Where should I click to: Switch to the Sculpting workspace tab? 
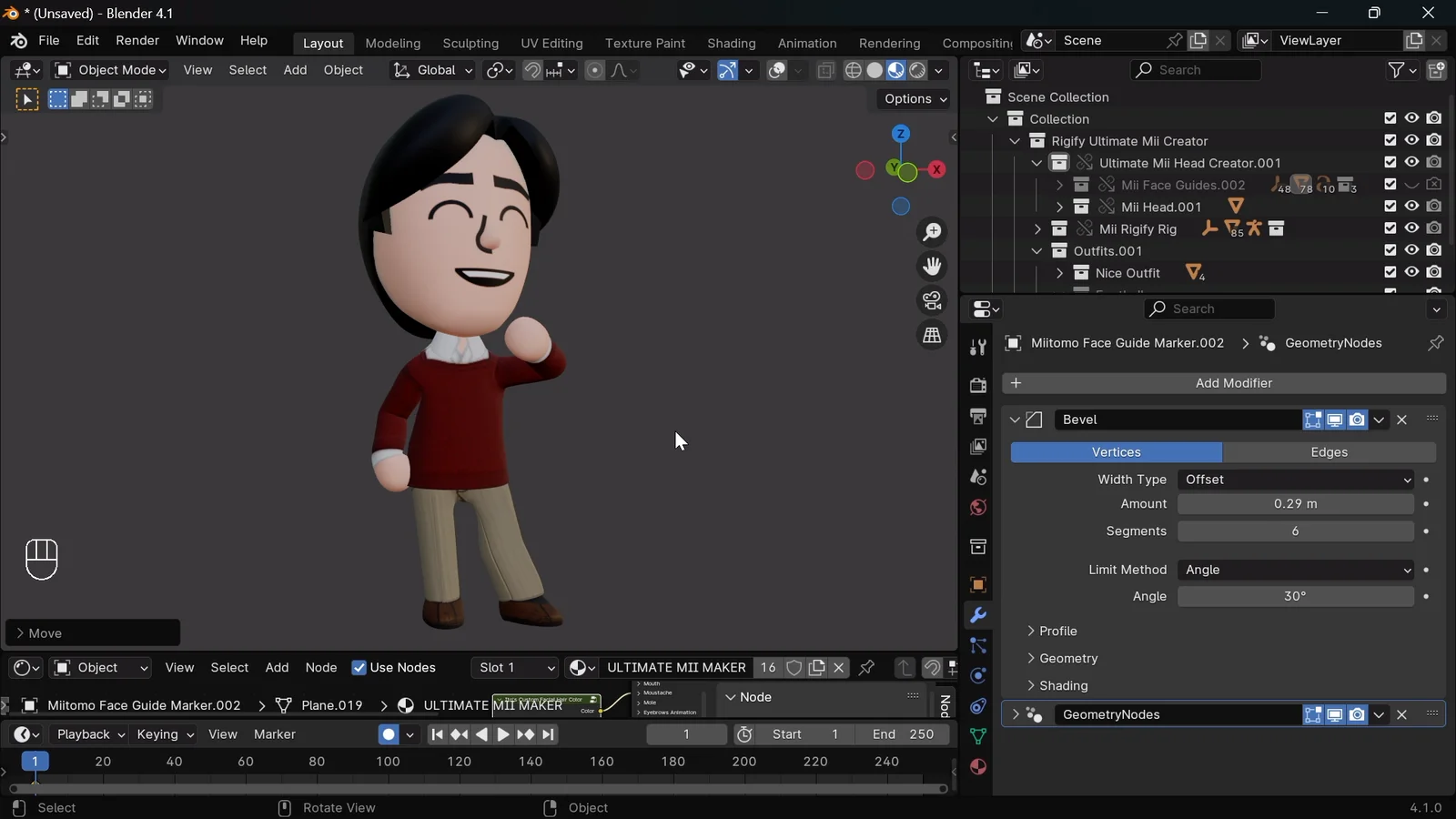click(470, 43)
